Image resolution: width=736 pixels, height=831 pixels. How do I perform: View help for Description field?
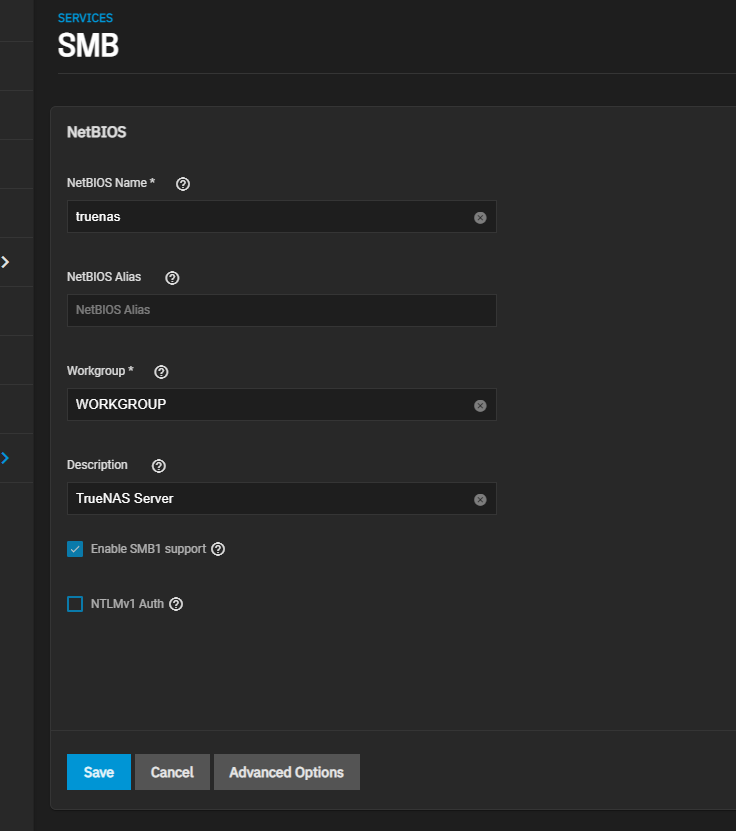pos(158,466)
